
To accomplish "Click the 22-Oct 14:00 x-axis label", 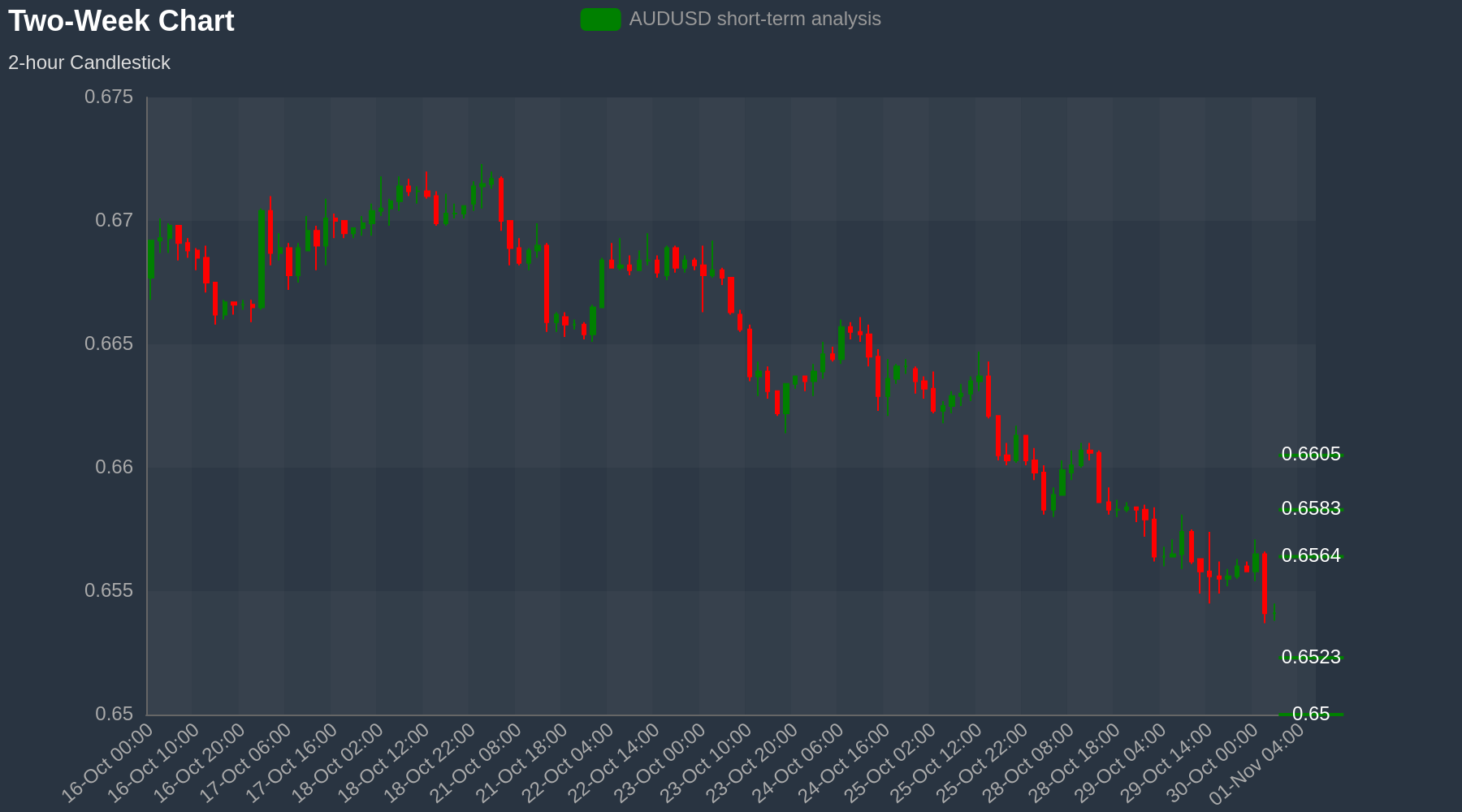I will click(x=615, y=763).
